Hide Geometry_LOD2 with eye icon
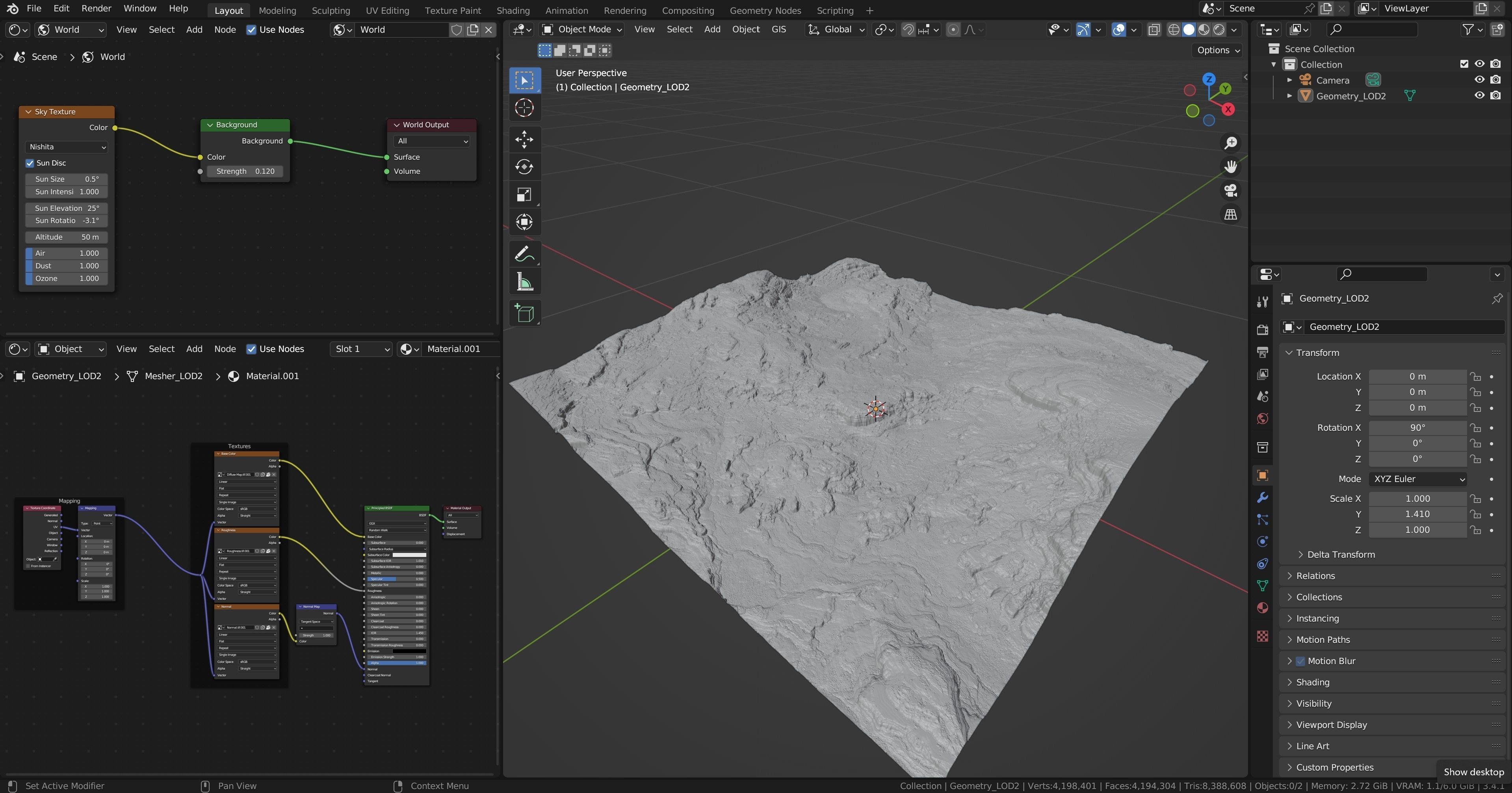The image size is (1512, 793). coord(1479,96)
